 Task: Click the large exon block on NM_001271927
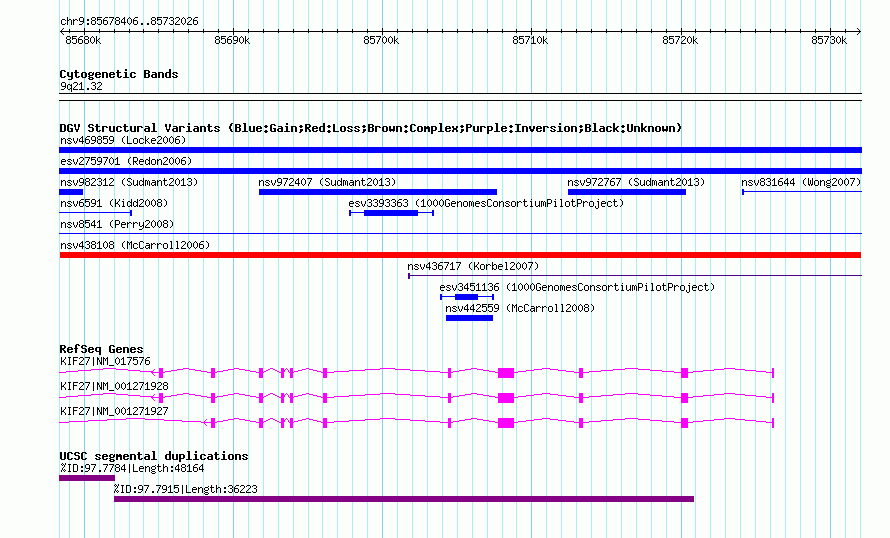pyautogui.click(x=506, y=423)
